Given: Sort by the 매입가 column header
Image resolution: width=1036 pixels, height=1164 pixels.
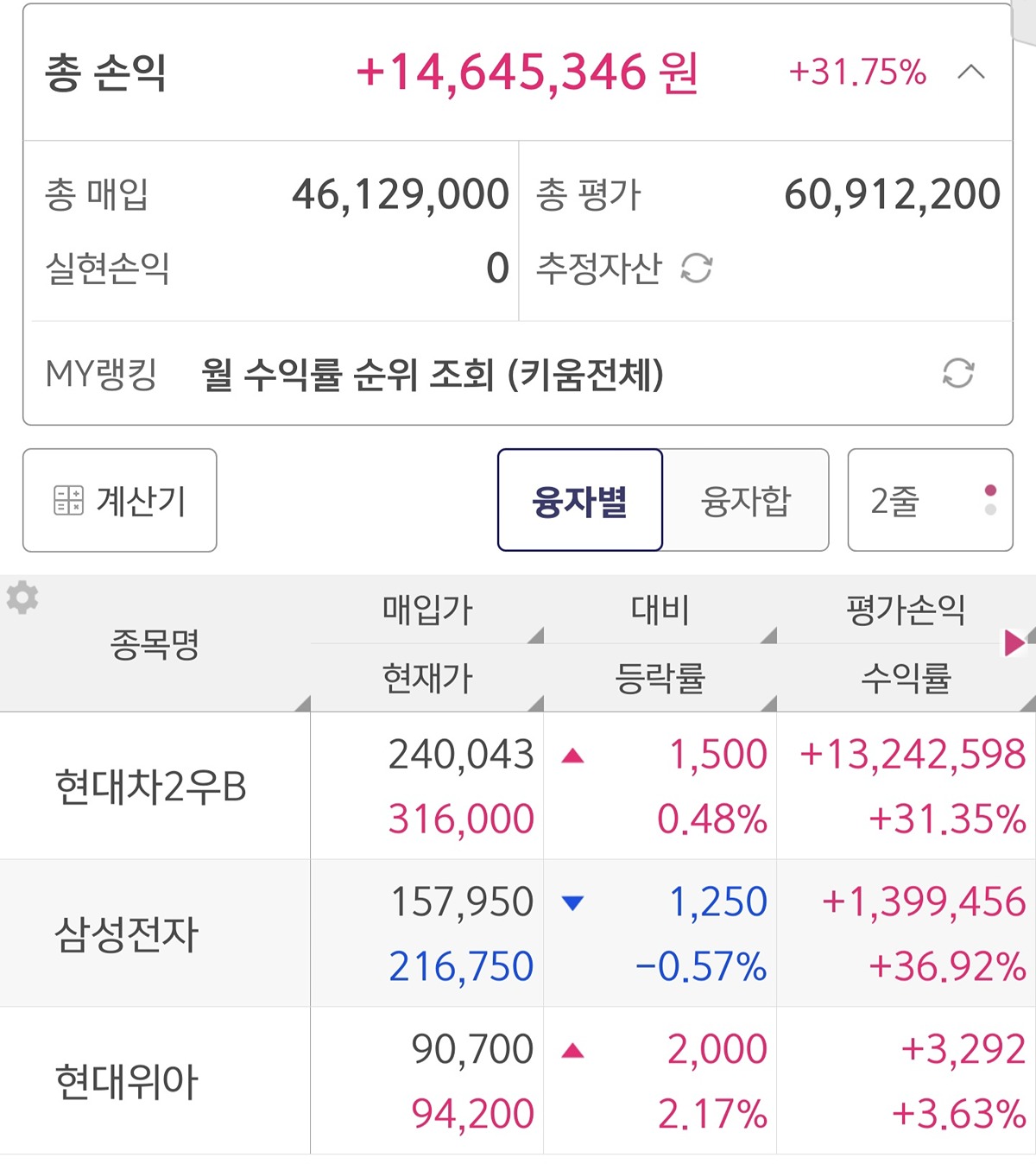Looking at the screenshot, I should [427, 610].
